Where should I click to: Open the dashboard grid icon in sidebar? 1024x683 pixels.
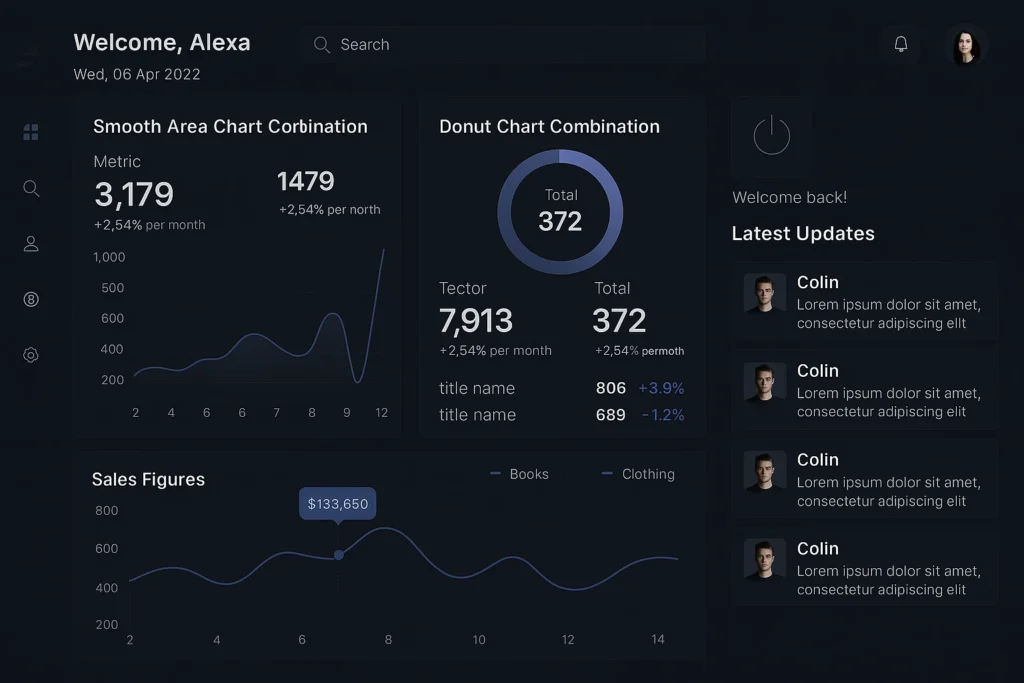tap(31, 132)
